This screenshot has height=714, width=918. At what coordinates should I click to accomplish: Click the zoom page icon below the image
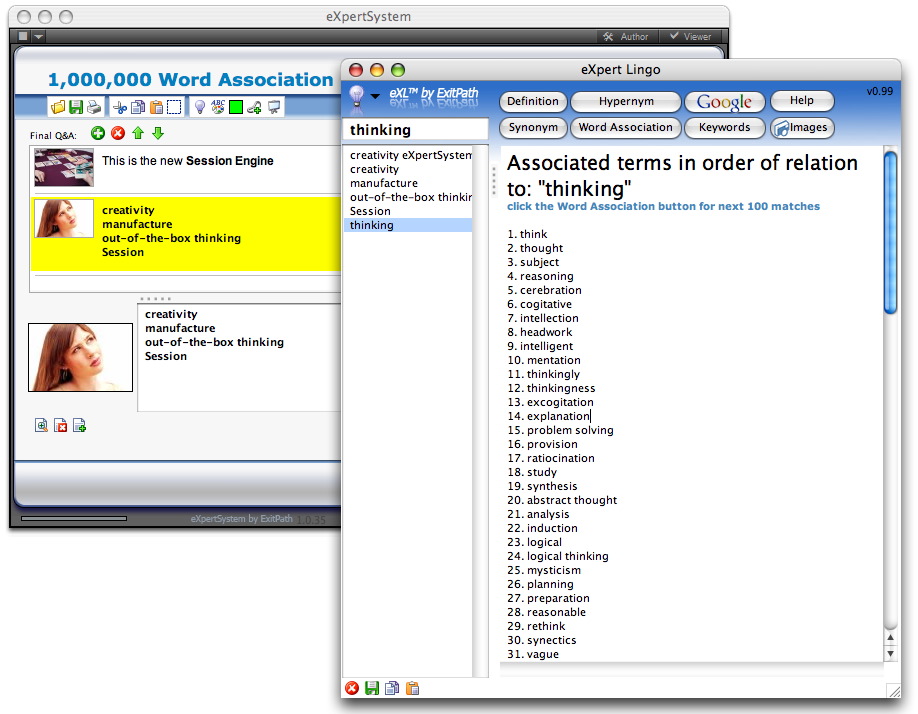pos(41,425)
